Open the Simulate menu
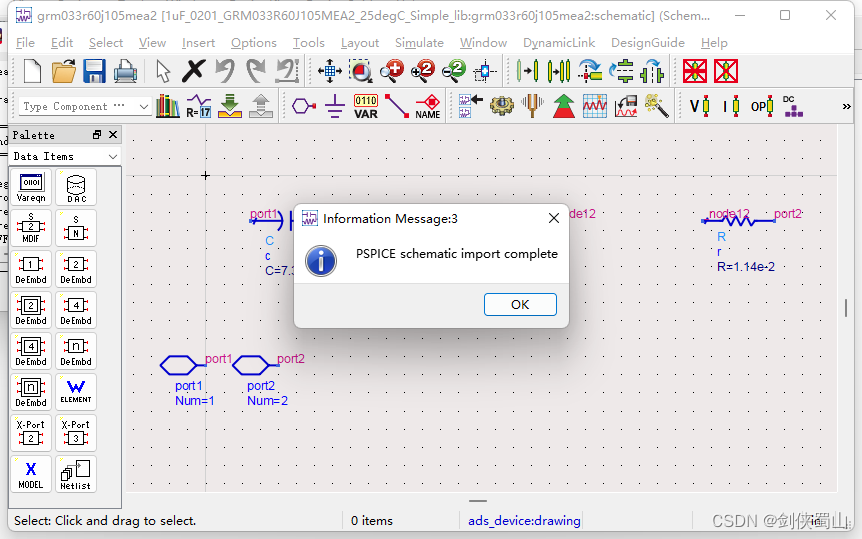This screenshot has width=862, height=539. 419,43
